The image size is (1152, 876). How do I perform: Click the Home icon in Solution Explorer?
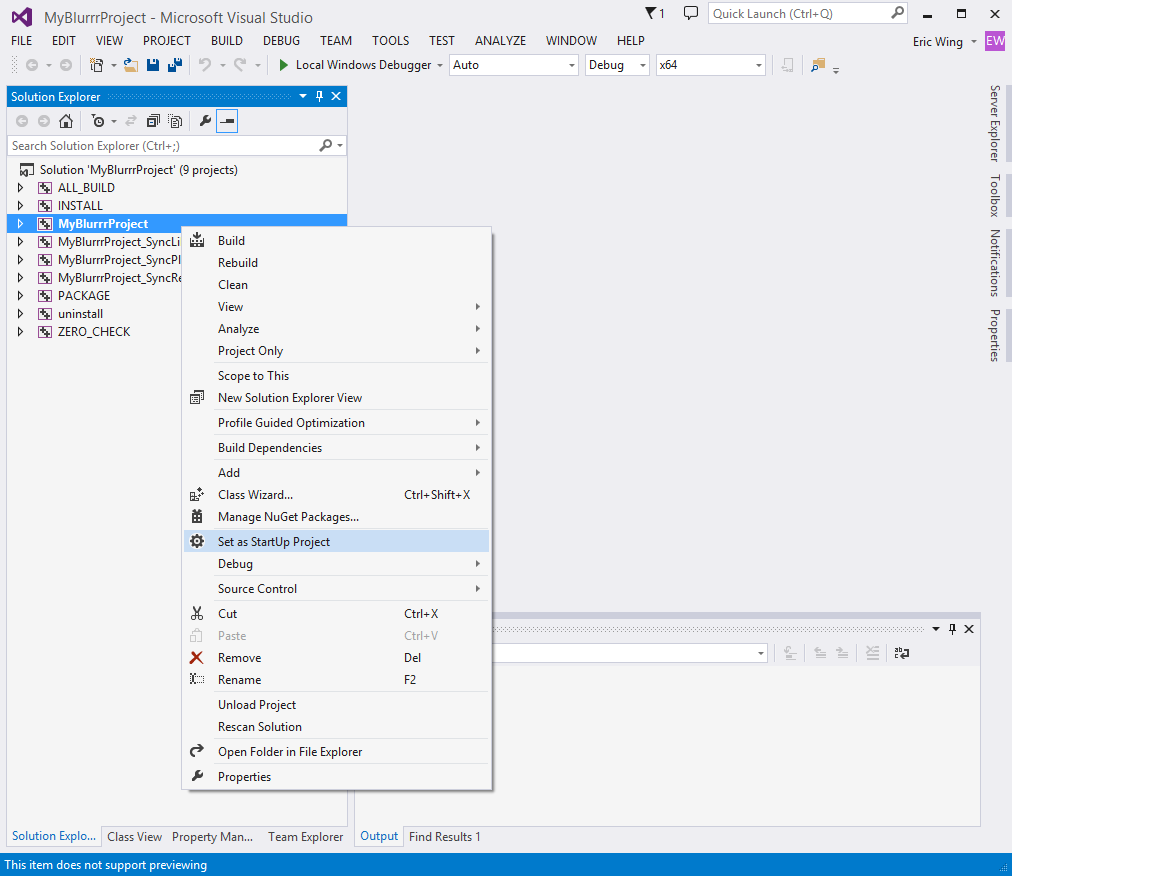pyautogui.click(x=66, y=121)
